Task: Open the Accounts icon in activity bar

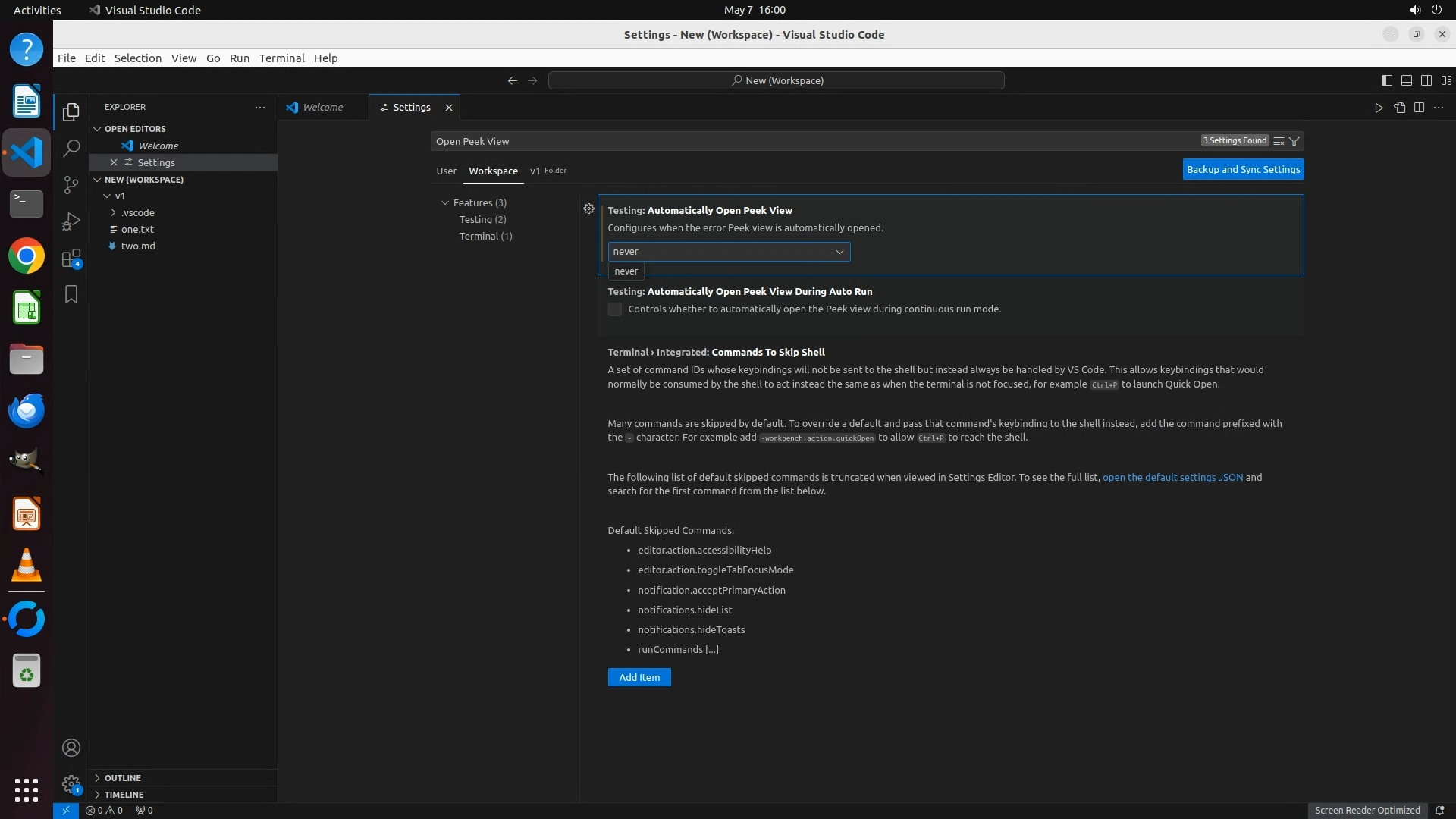Action: tap(71, 748)
